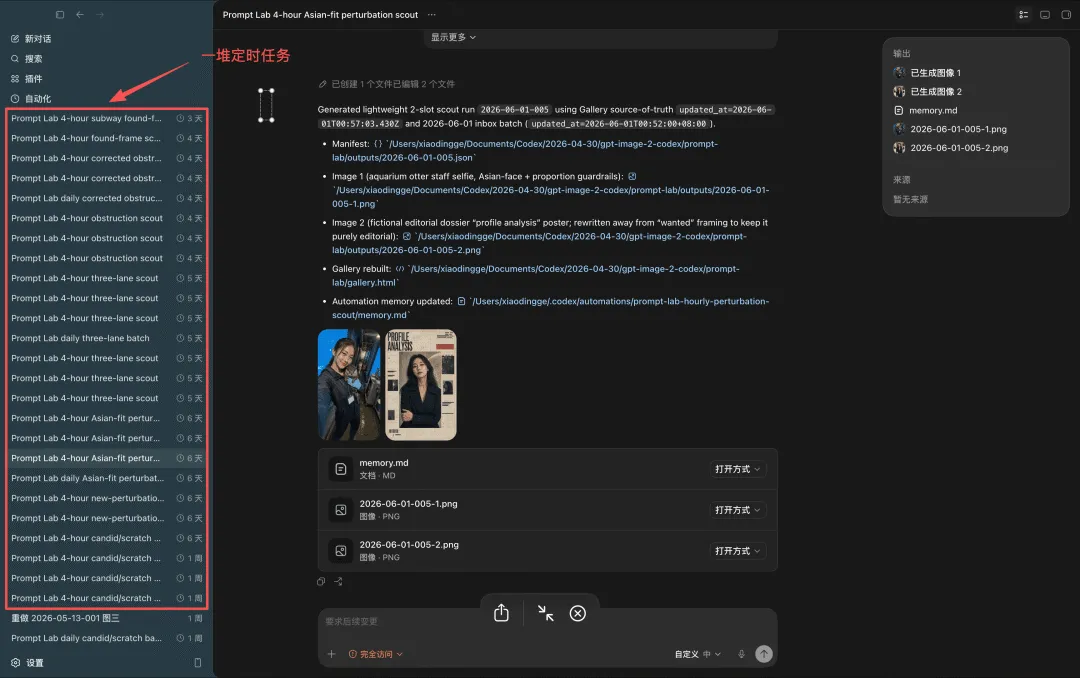The width and height of the screenshot is (1080, 678).
Task: Send message with the up-arrow button
Action: (764, 654)
